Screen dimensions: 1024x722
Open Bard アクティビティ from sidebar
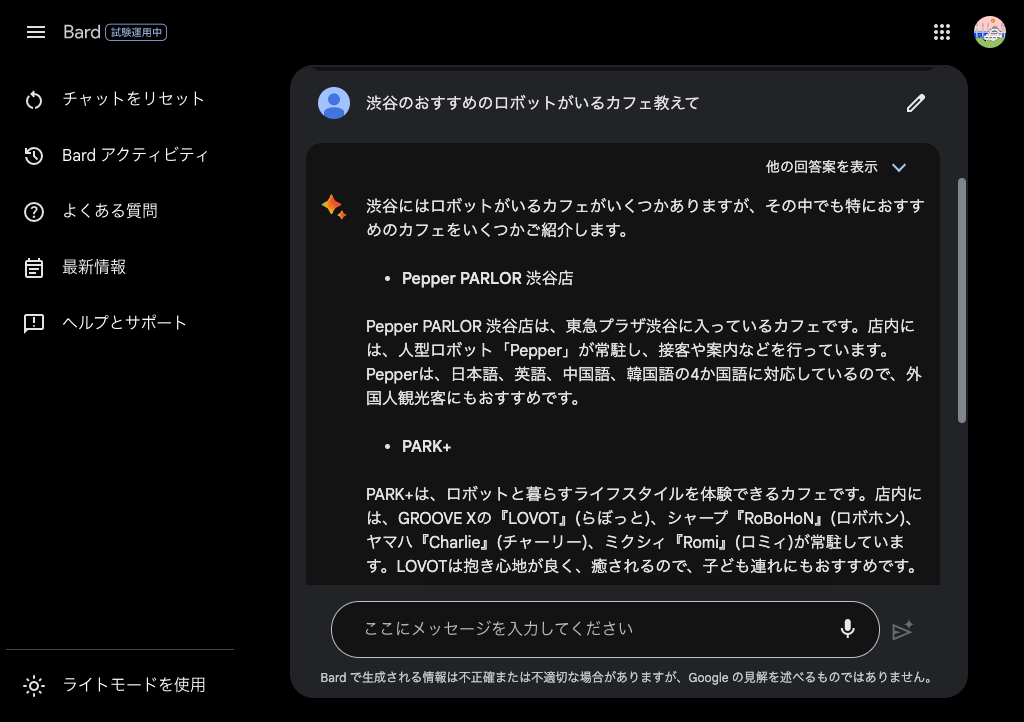(135, 155)
